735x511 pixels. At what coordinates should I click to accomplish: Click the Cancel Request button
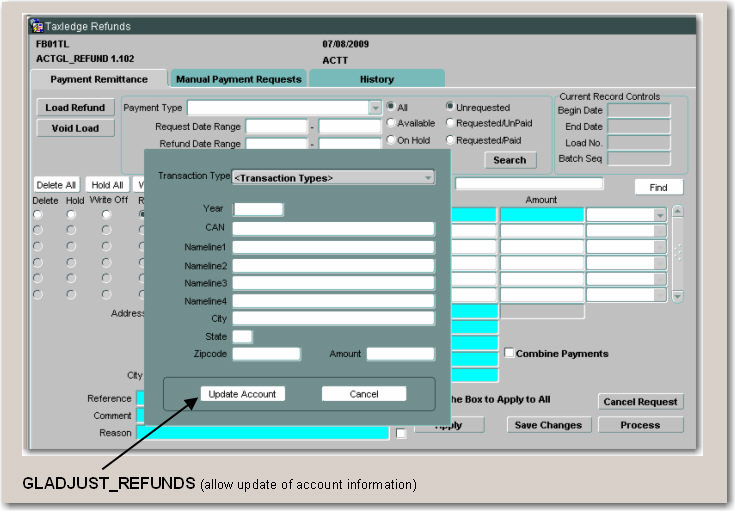[x=641, y=402]
